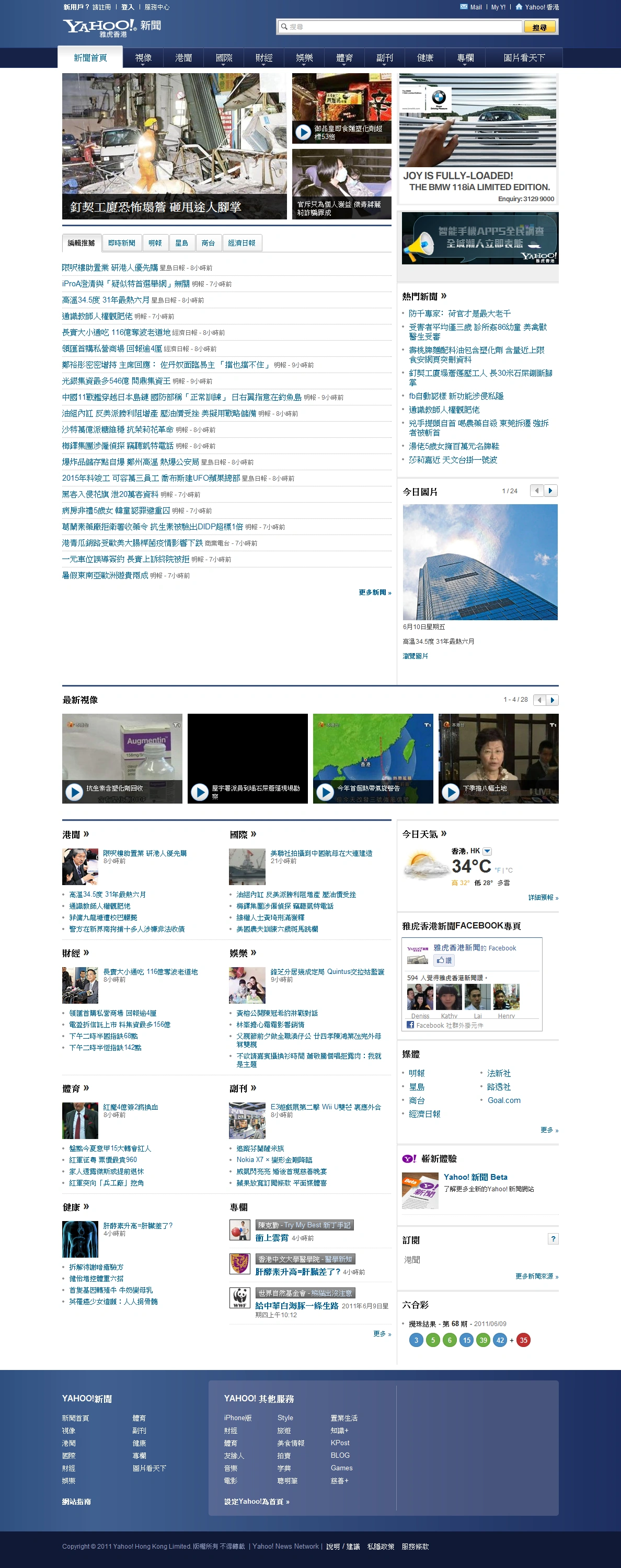Image resolution: width=621 pixels, height=1568 pixels.
Task: Click the WWF panda logo in 專欄
Action: (239, 1298)
